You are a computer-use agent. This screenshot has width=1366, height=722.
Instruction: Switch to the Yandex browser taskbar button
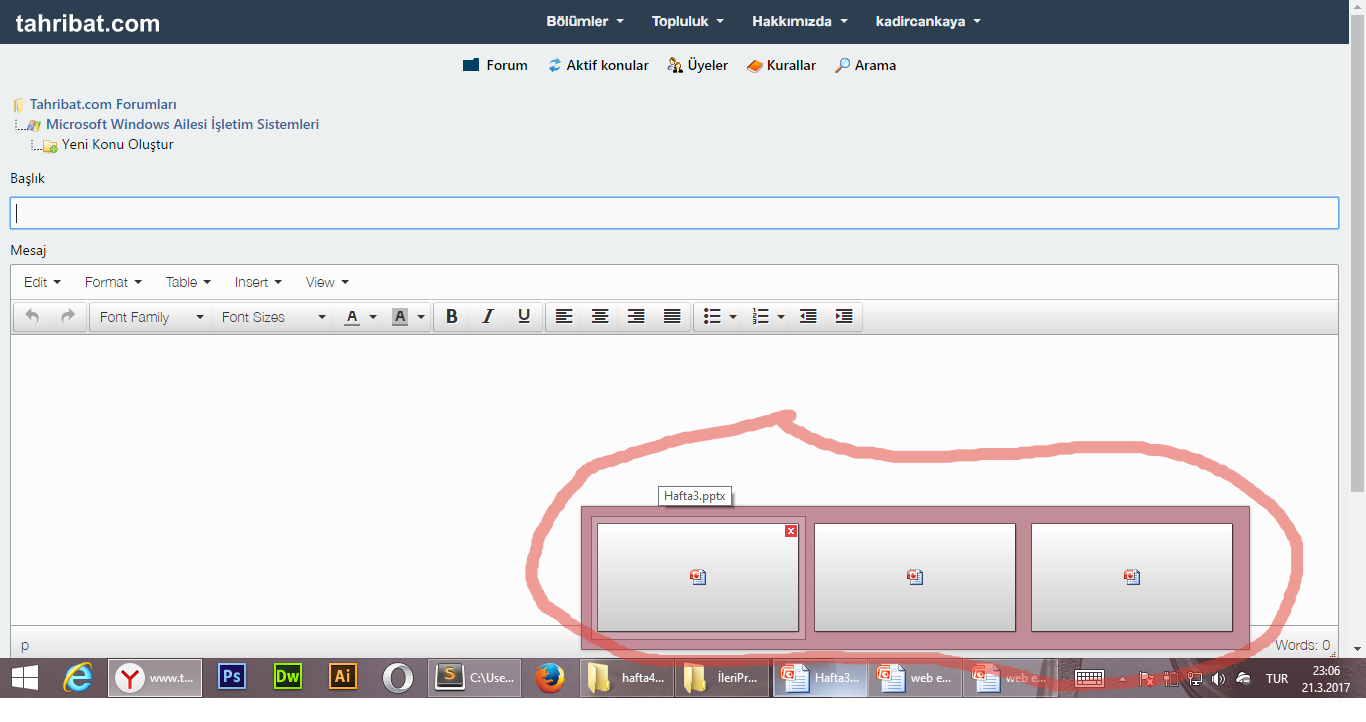tap(155, 678)
